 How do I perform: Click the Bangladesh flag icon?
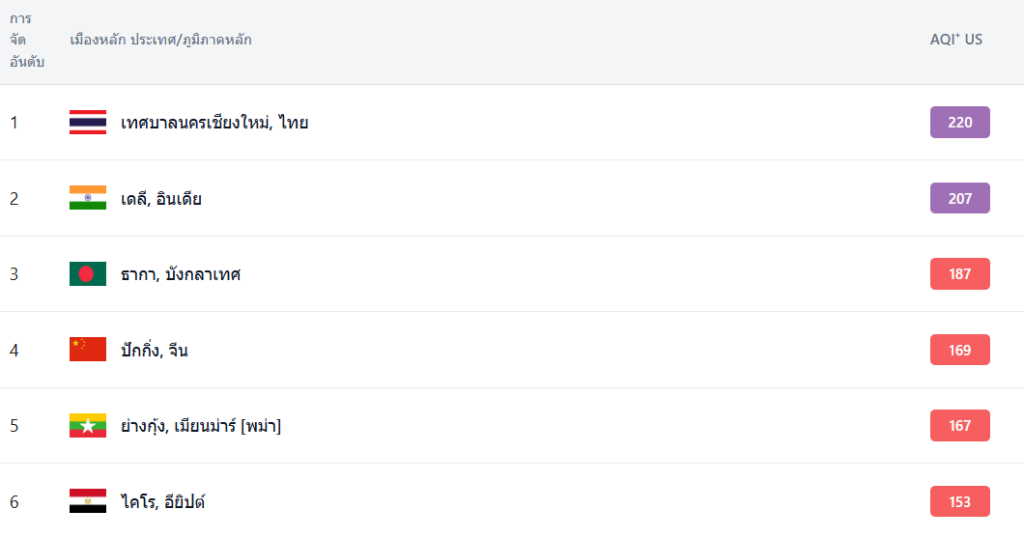point(87,274)
